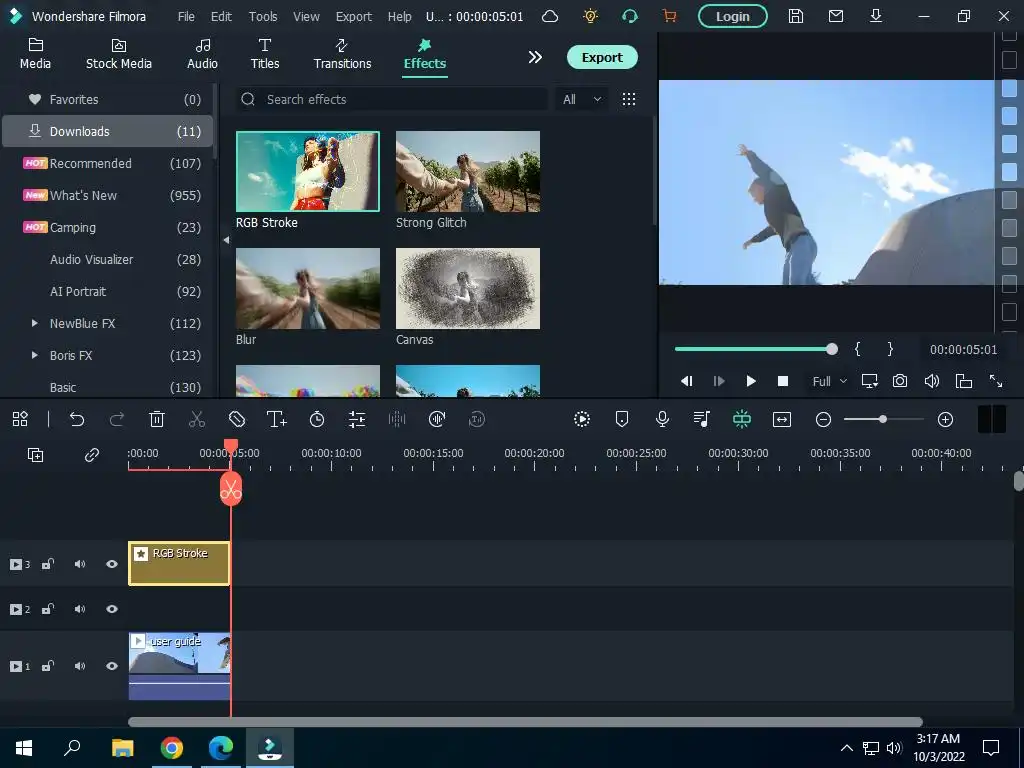Expand more tabs with double chevron
The height and width of the screenshot is (768, 1024).
535,57
